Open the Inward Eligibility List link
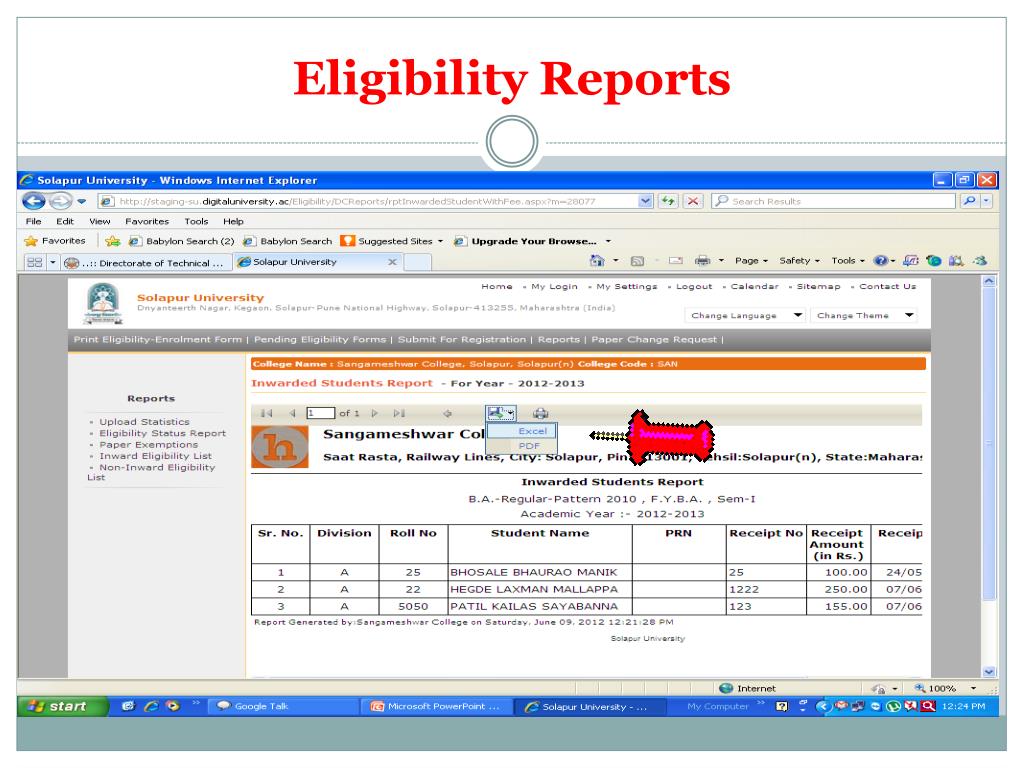Image resolution: width=1024 pixels, height=768 pixels. pyautogui.click(x=155, y=456)
